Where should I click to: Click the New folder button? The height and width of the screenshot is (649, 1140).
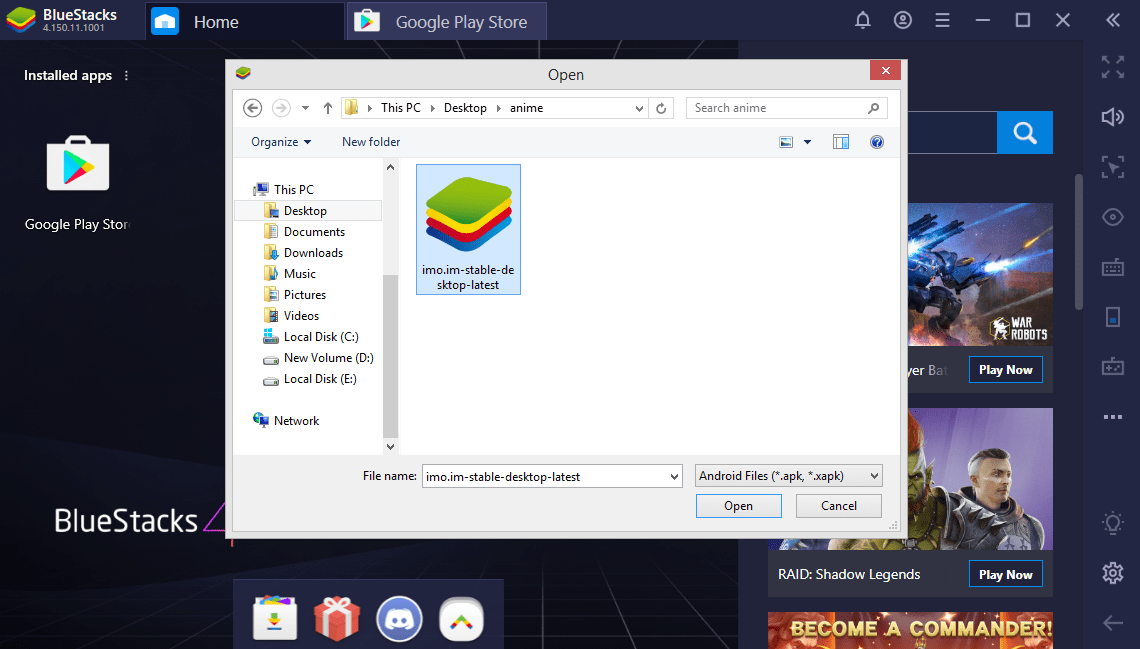tap(371, 142)
